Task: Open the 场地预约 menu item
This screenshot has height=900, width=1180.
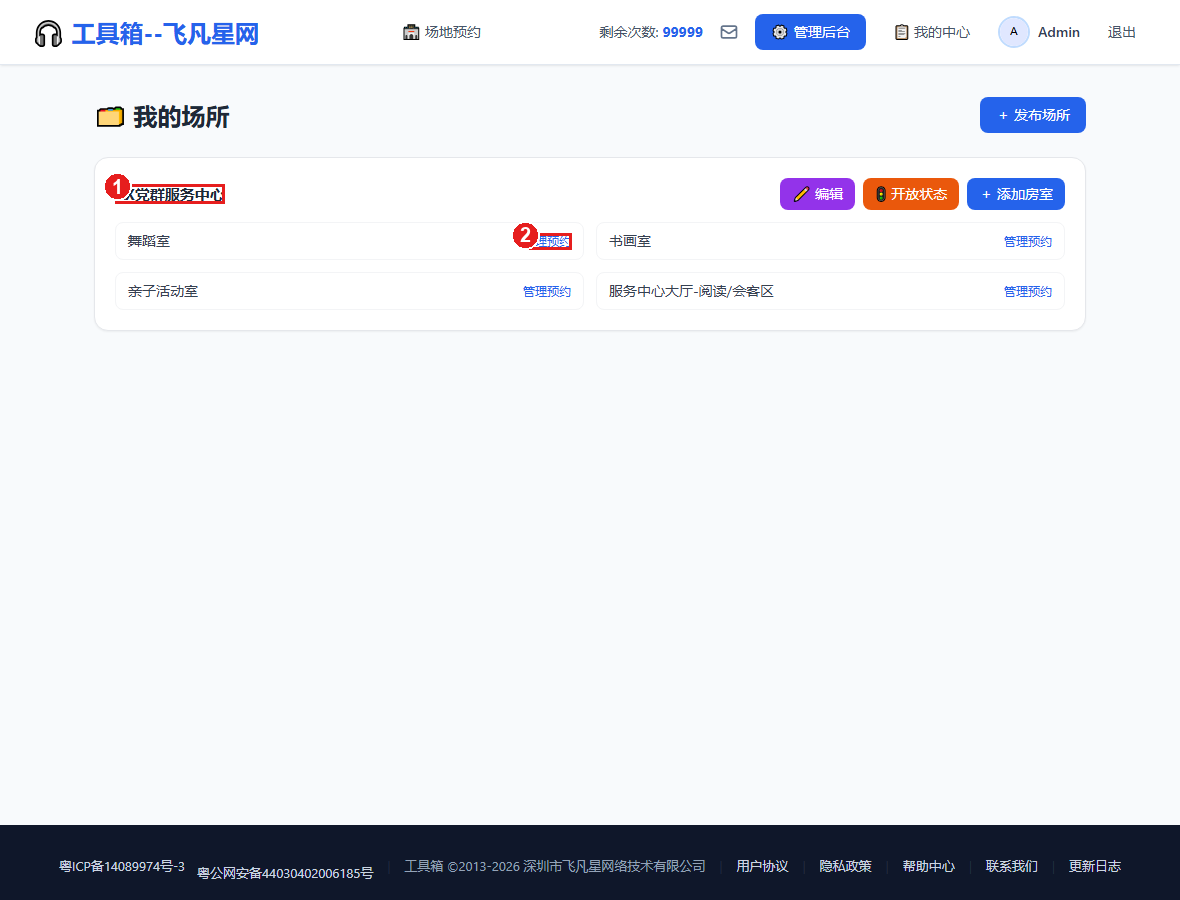Action: point(442,32)
